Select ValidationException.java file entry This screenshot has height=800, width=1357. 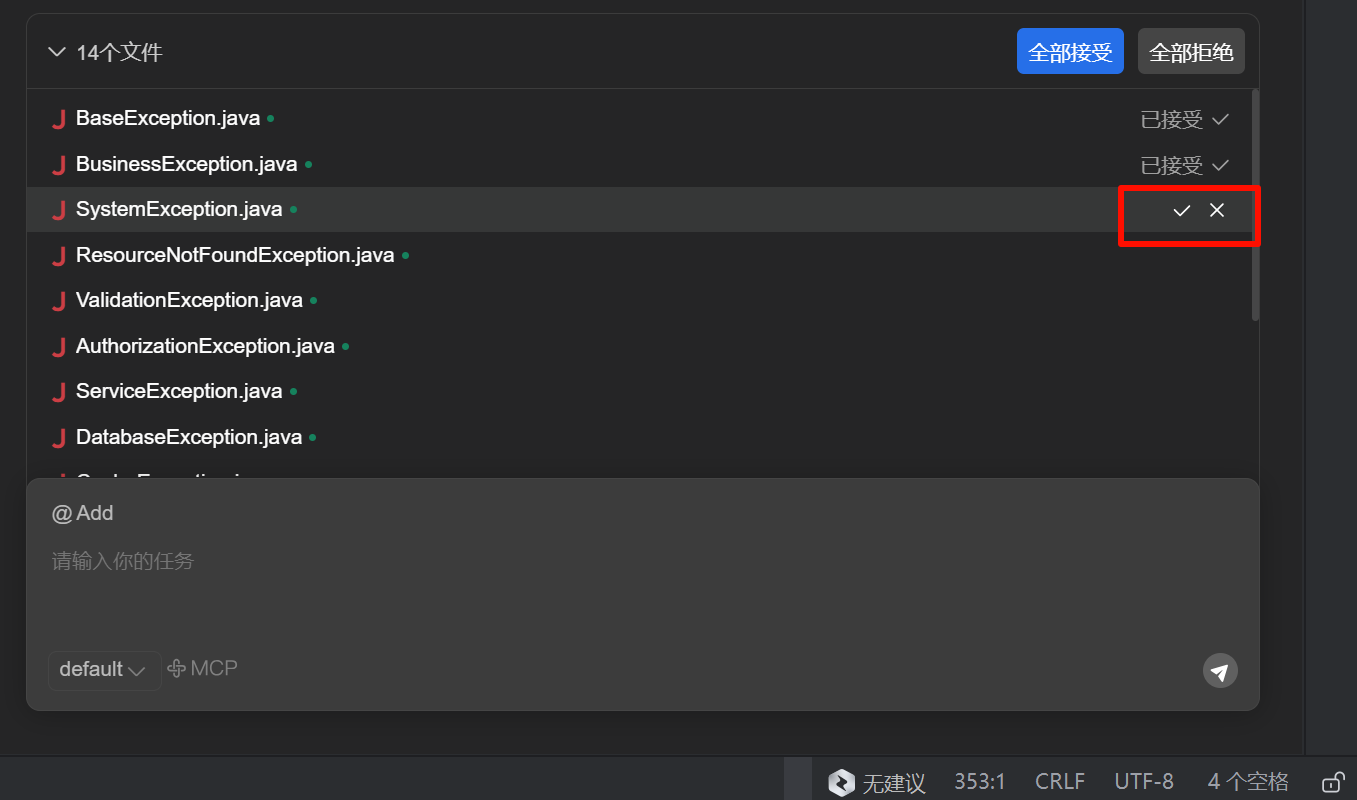click(x=189, y=301)
